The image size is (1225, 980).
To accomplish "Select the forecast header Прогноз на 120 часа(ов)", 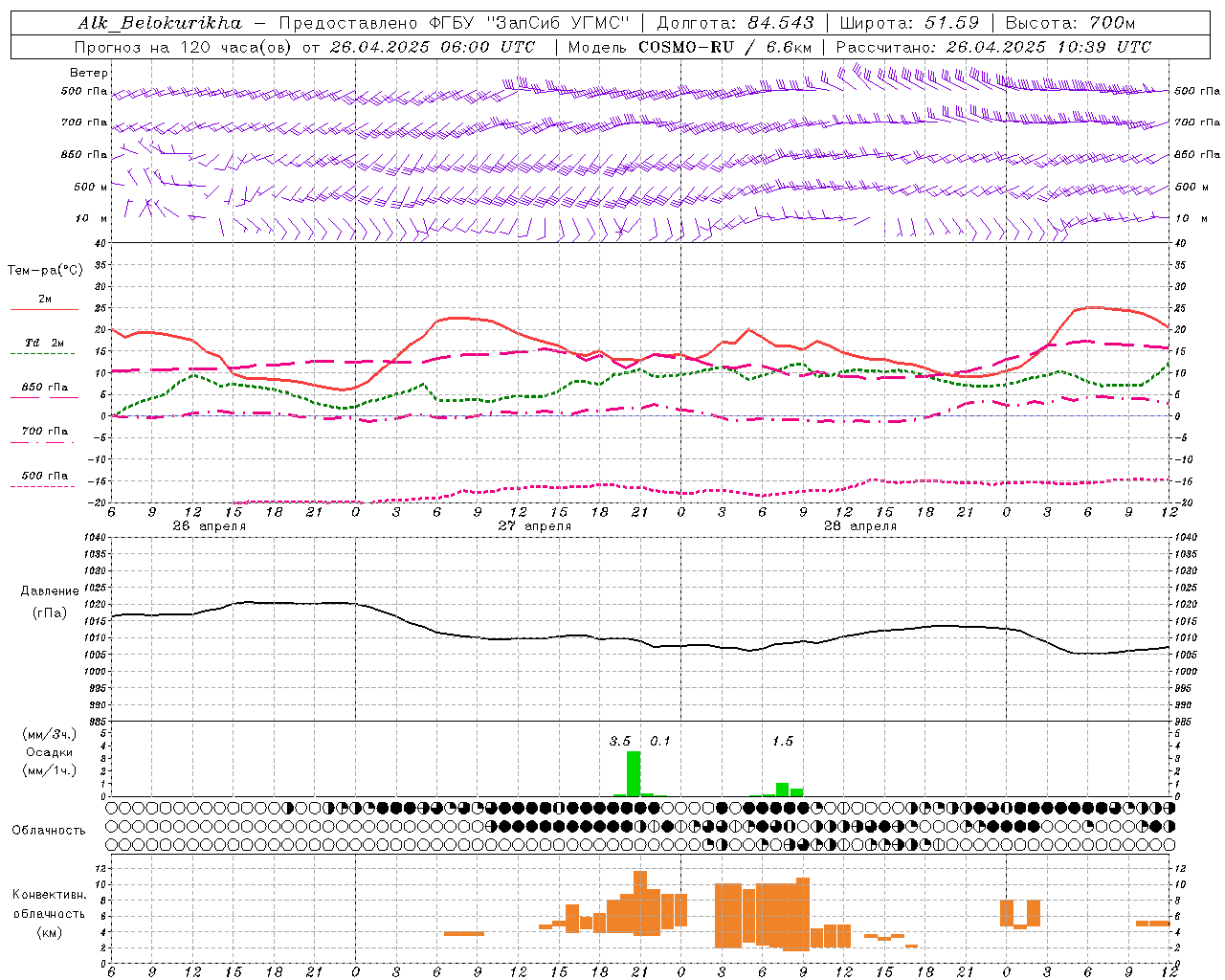I will [184, 47].
